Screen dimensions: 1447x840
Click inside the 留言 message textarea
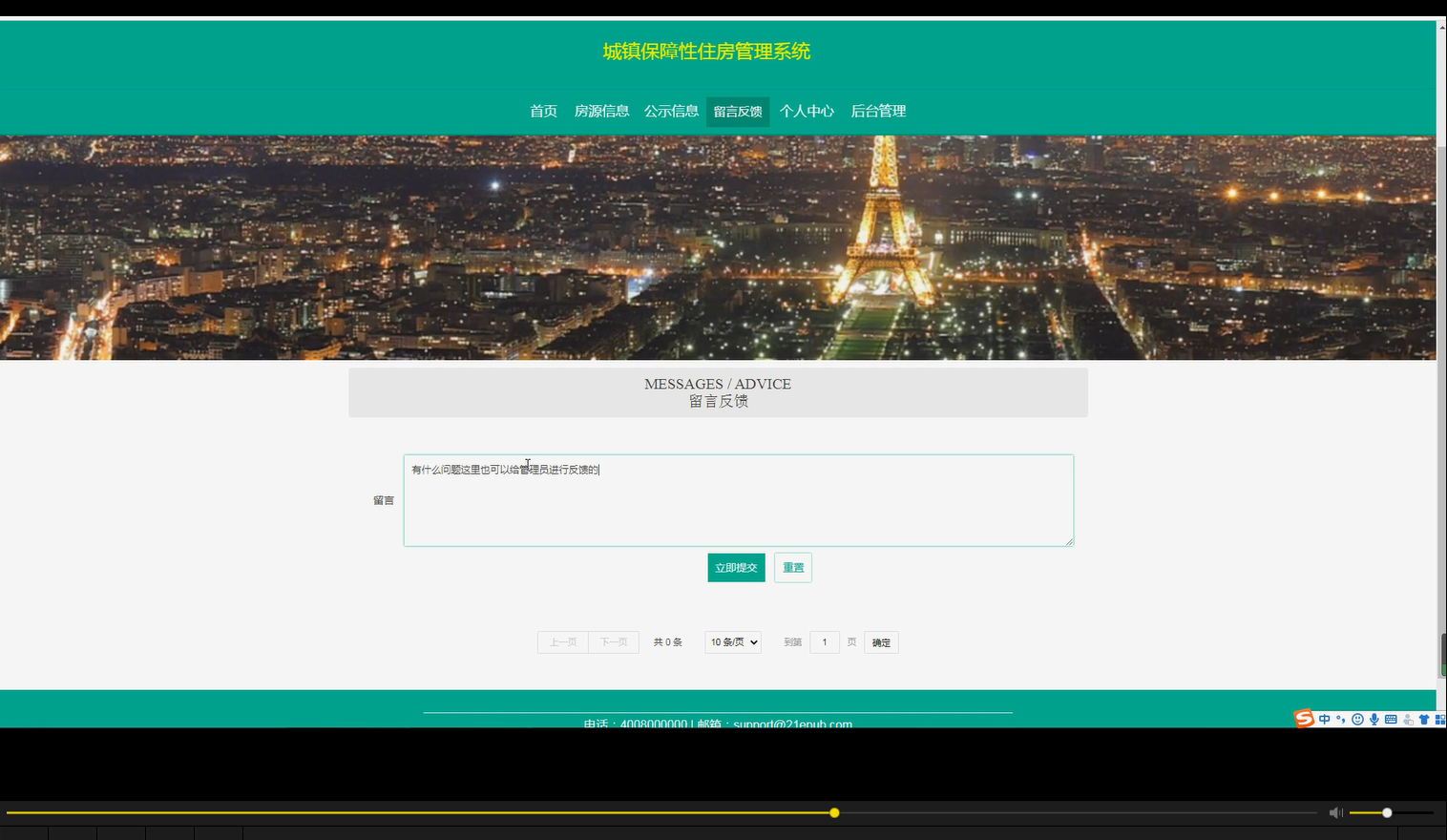click(739, 500)
